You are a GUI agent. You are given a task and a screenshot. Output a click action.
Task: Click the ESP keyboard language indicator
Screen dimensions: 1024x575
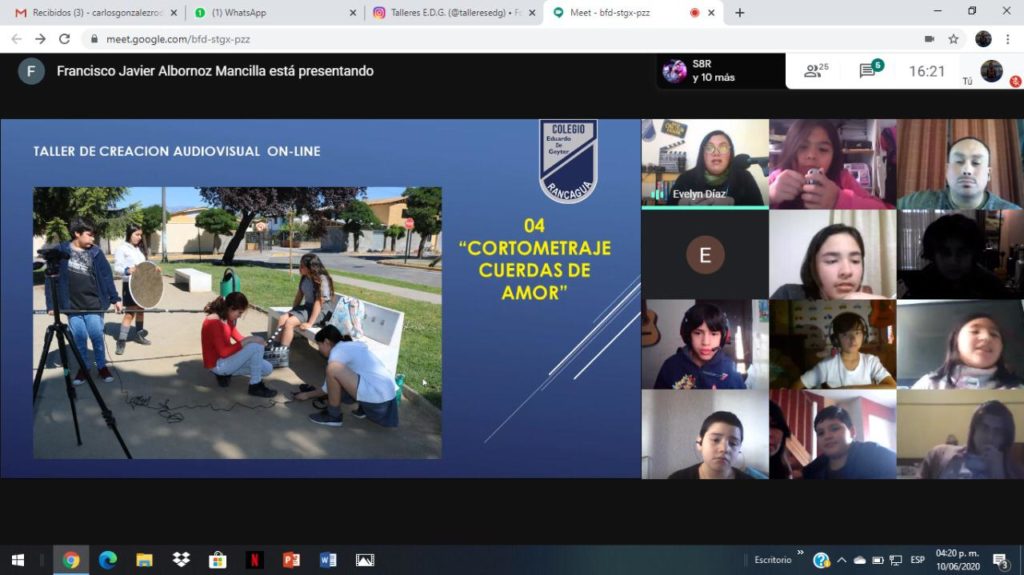pos(917,560)
